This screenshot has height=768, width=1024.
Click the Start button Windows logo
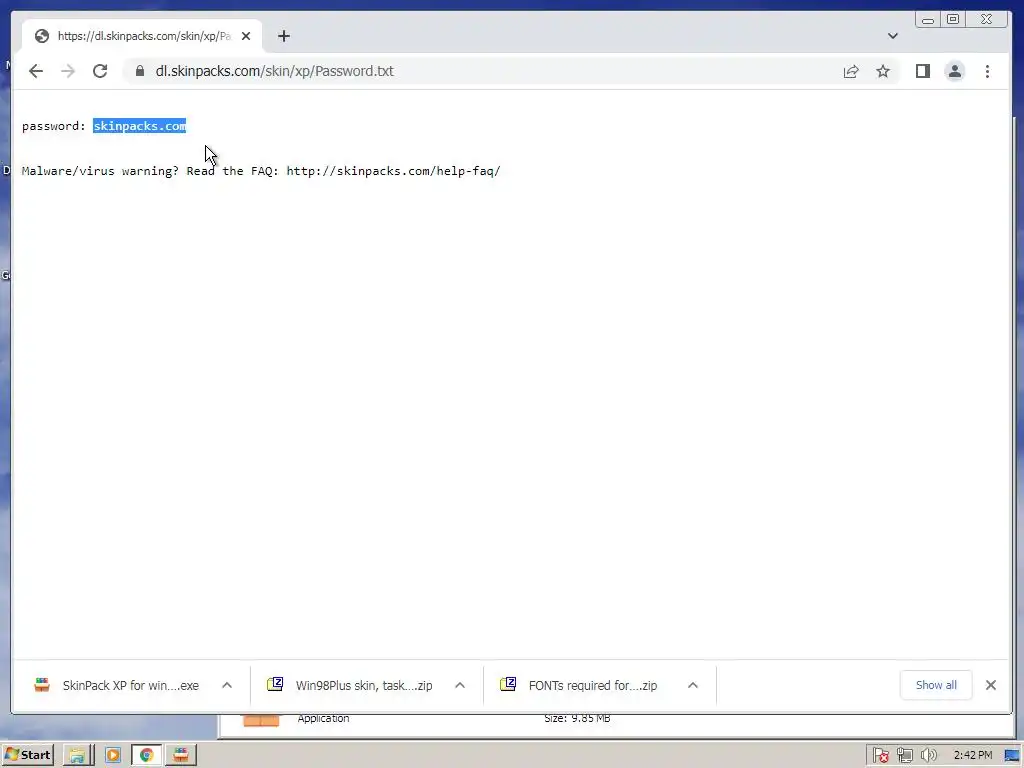(12, 755)
